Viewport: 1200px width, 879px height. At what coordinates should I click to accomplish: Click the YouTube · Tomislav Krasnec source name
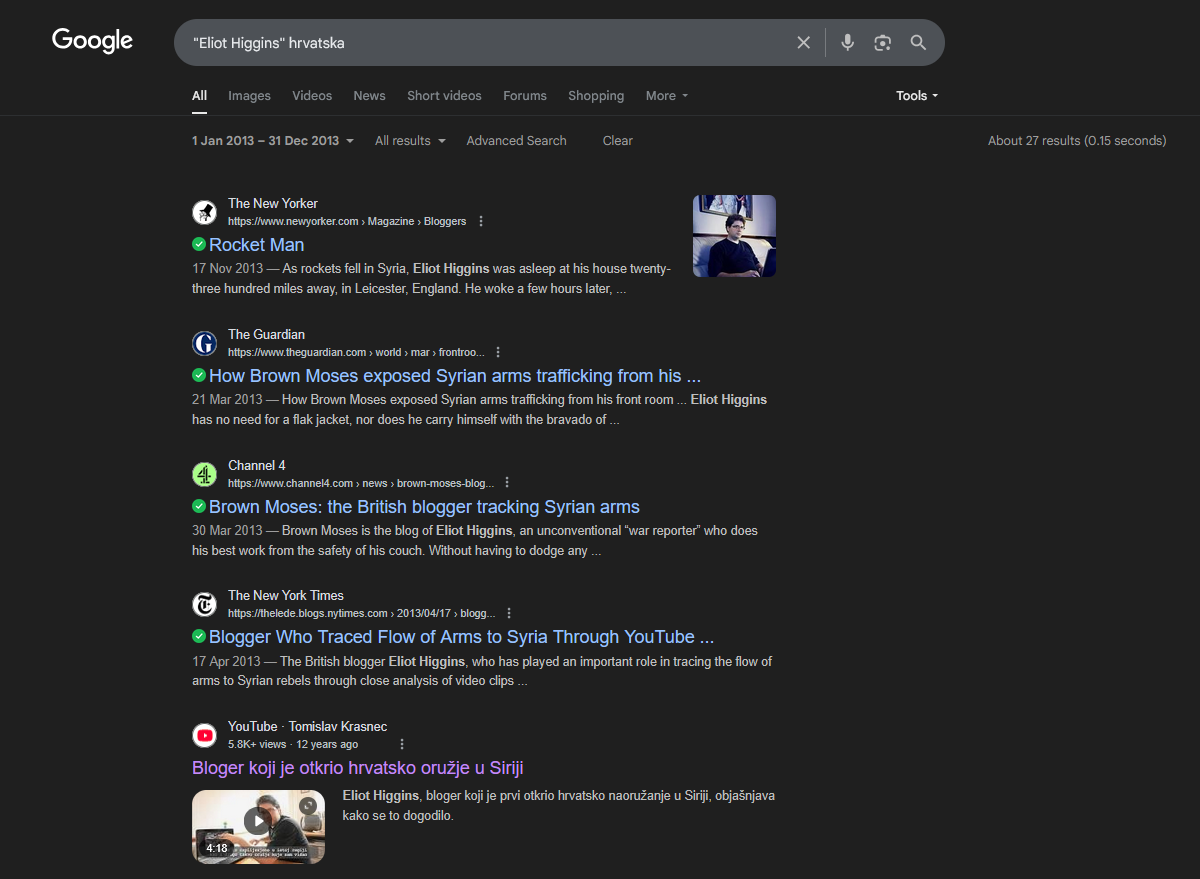point(307,726)
